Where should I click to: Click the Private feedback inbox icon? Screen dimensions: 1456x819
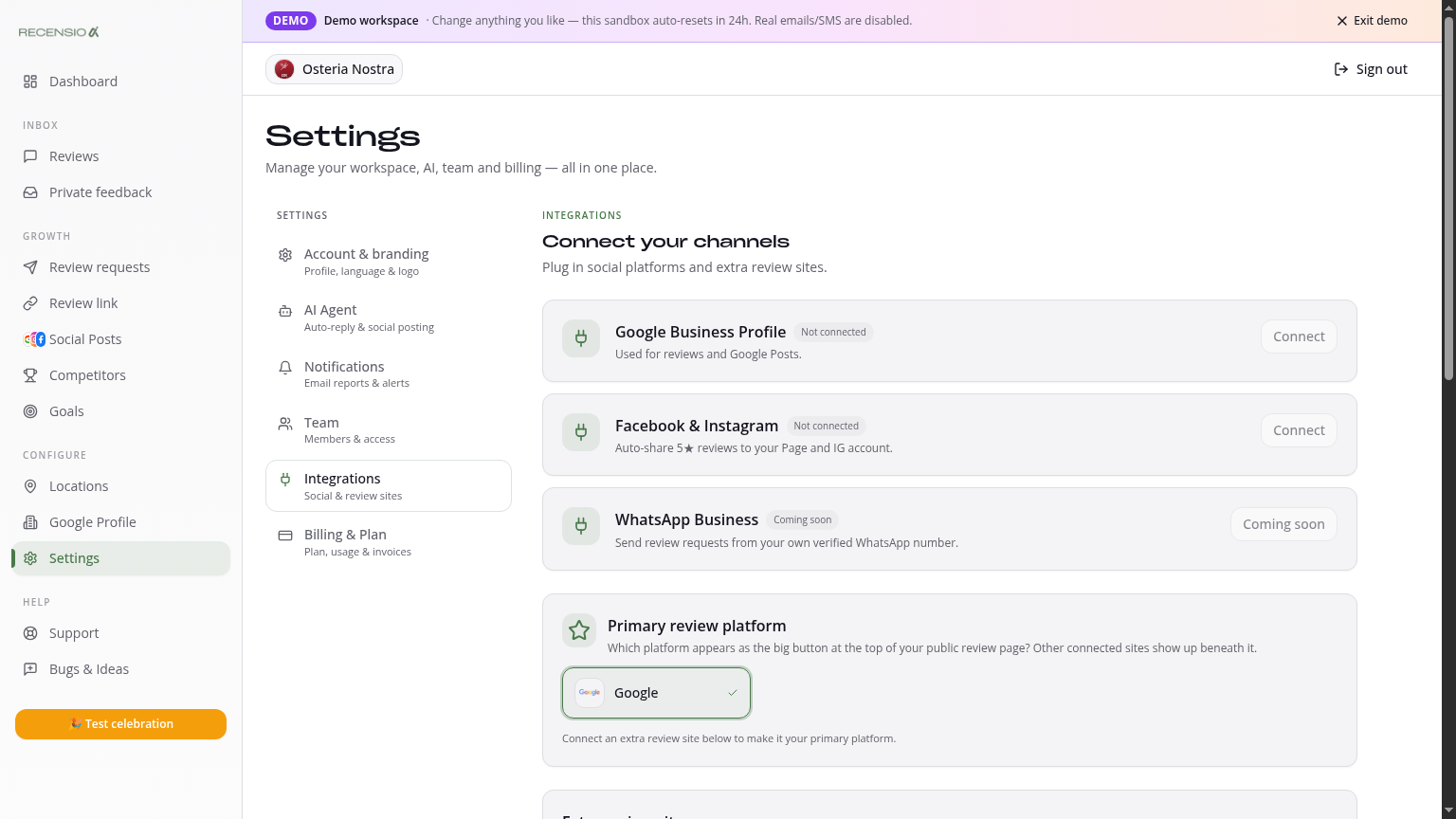[x=30, y=192]
